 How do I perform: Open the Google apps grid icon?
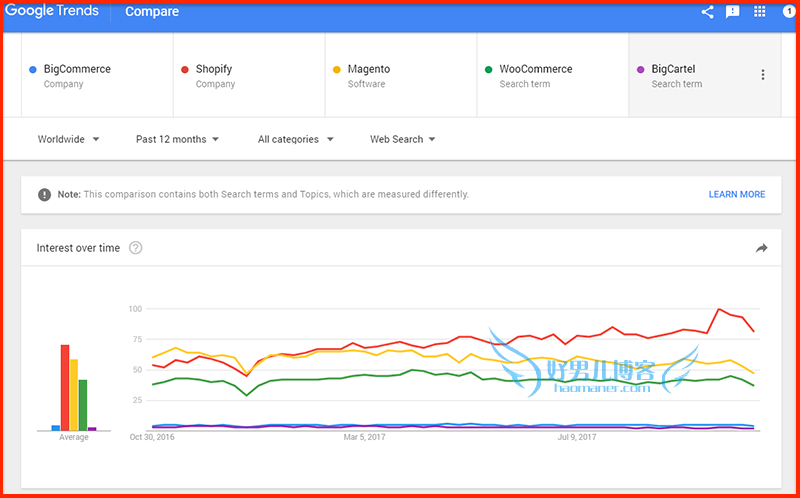tap(760, 12)
